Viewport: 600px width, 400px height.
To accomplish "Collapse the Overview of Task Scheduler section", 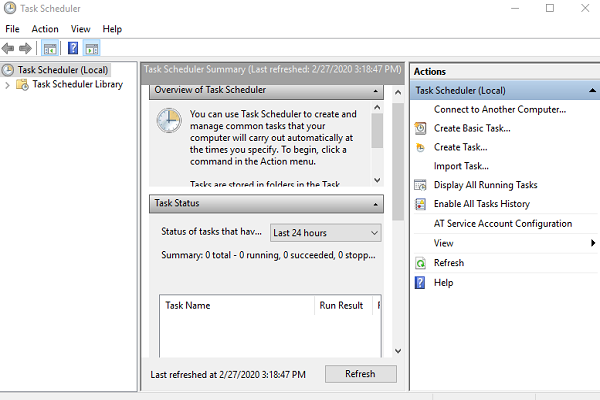I will point(377,91).
